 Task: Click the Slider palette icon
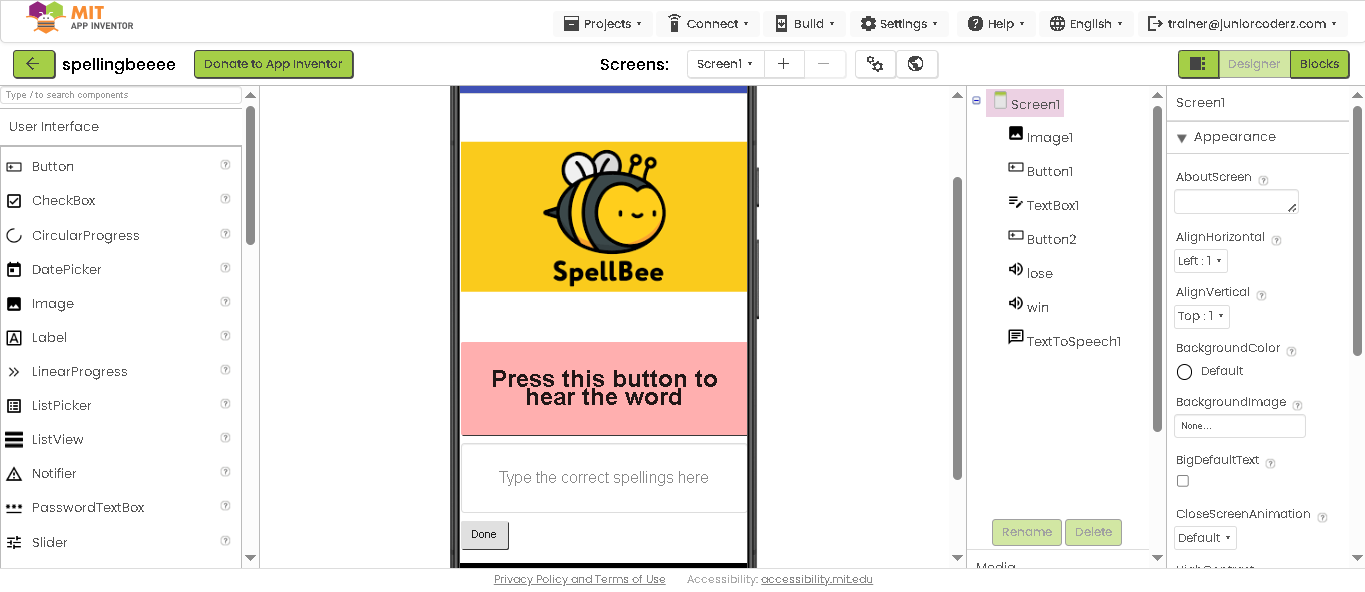pos(14,543)
